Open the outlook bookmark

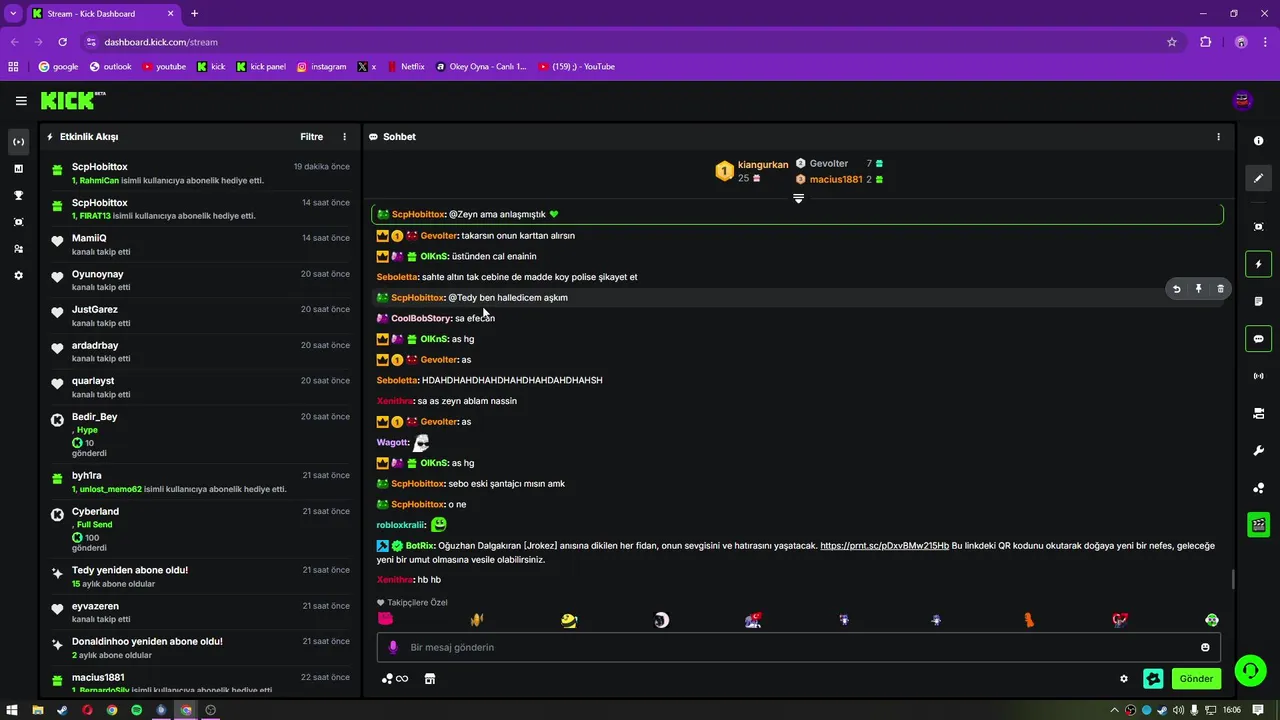(110, 67)
